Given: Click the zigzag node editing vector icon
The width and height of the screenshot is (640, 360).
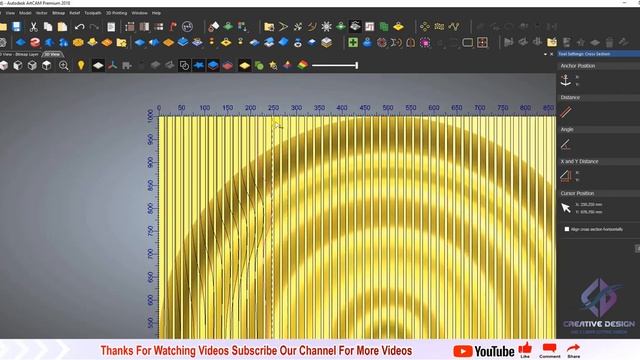Looking at the screenshot, I should [x=454, y=27].
